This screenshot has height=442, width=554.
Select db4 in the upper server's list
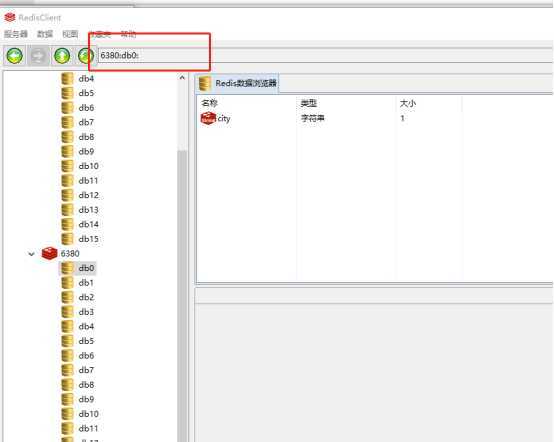coord(86,78)
